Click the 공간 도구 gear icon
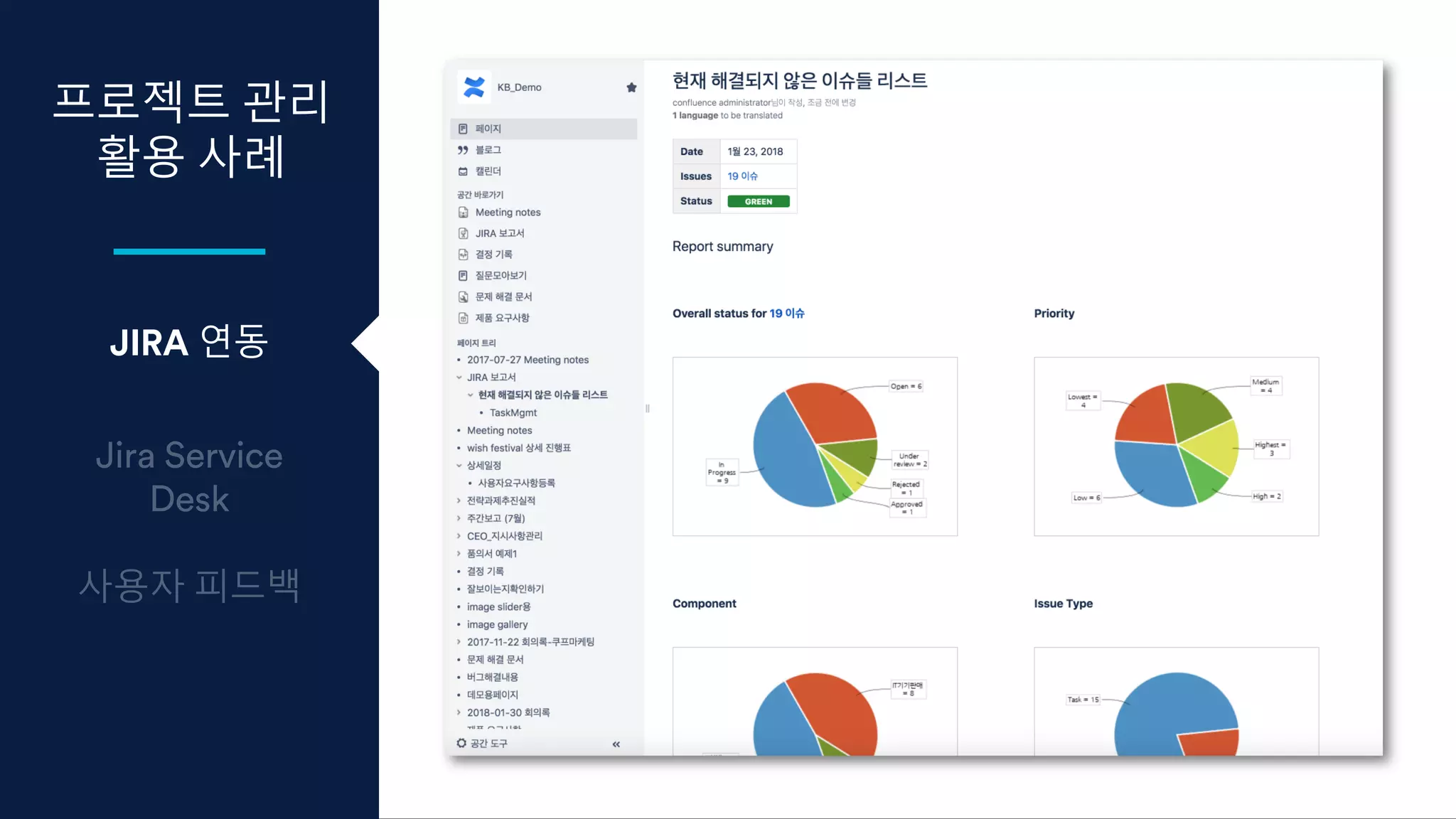The height and width of the screenshot is (819, 1456). (461, 743)
